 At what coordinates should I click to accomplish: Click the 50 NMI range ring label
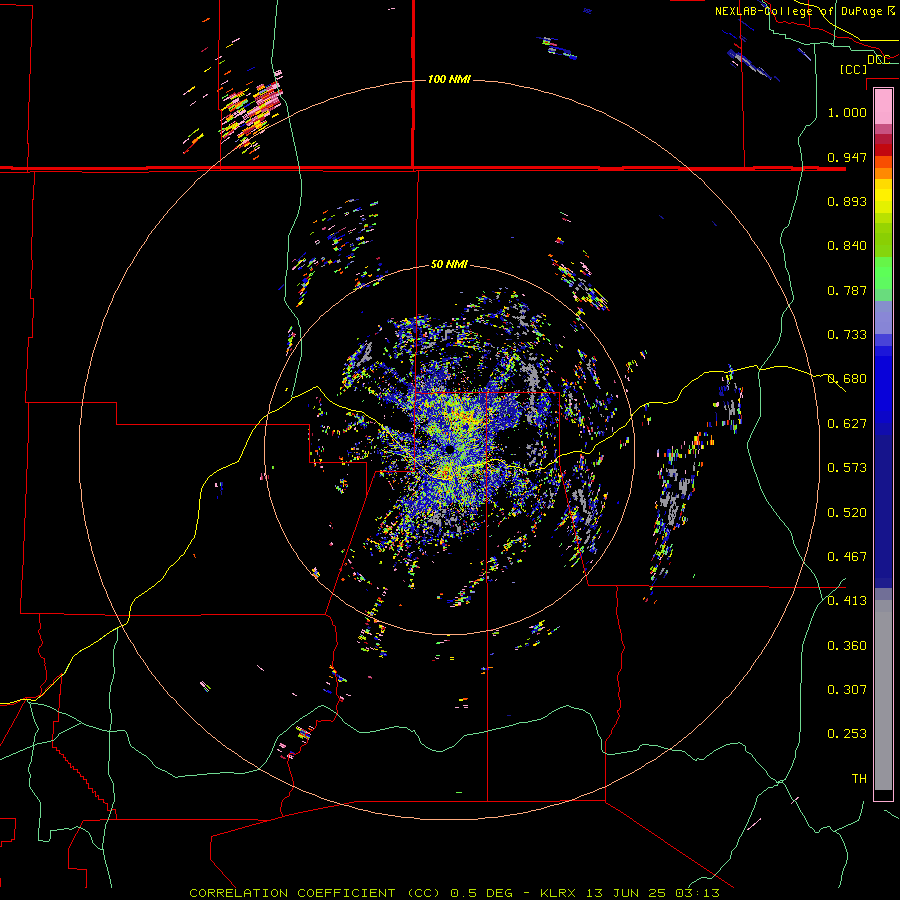(x=449, y=264)
